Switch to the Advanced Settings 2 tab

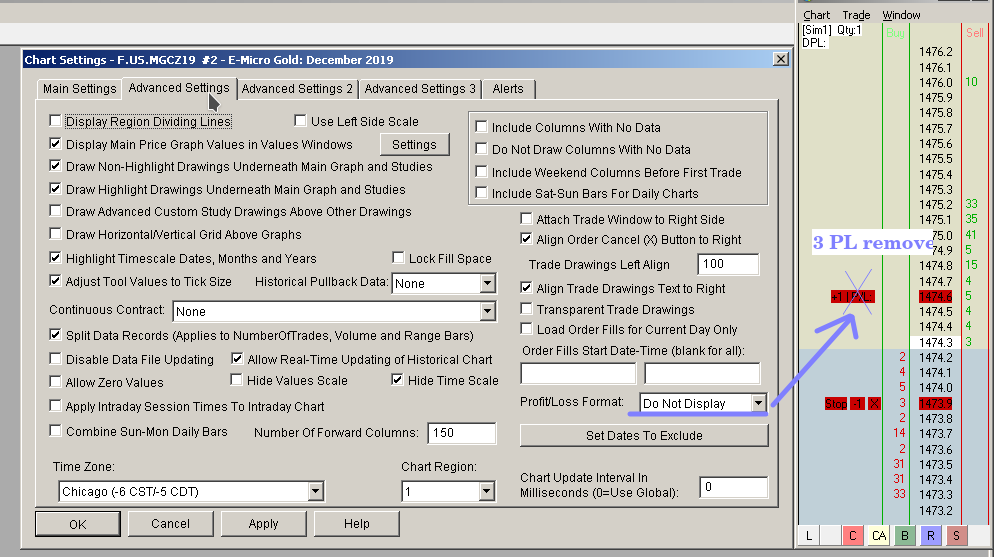coord(297,89)
